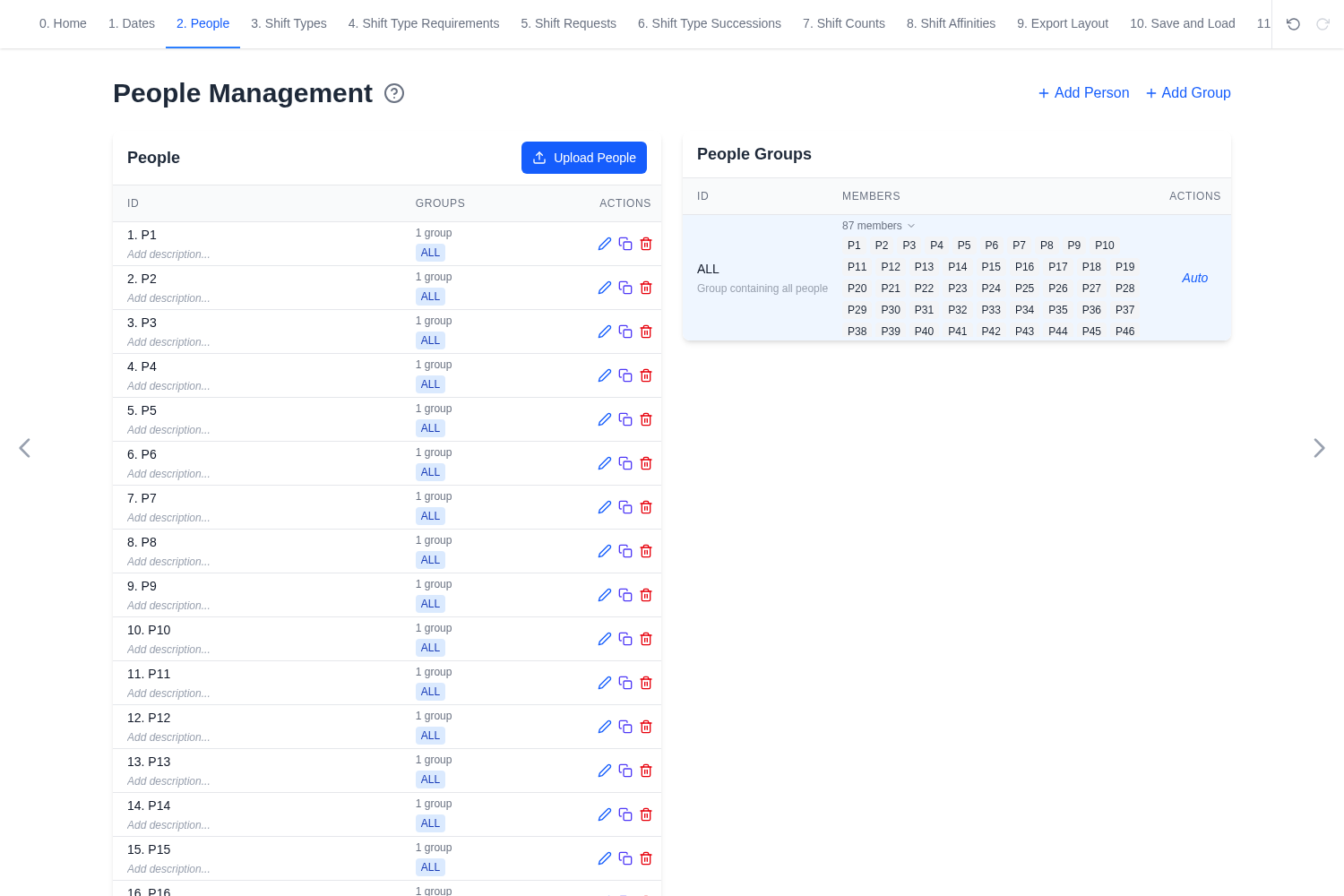1344x896 pixels.
Task: Duplicate person P8 using the copy icon
Action: point(625,551)
